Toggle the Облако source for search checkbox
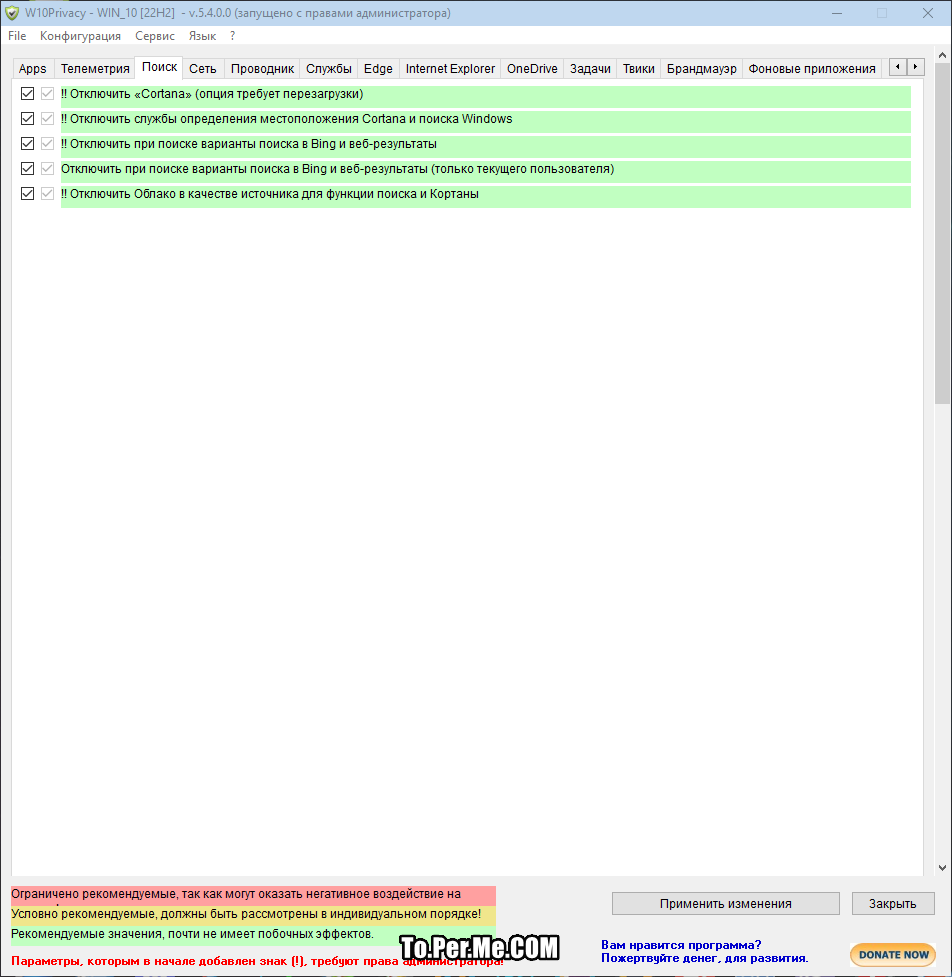Screen dimensions: 952x977 pos(27,194)
